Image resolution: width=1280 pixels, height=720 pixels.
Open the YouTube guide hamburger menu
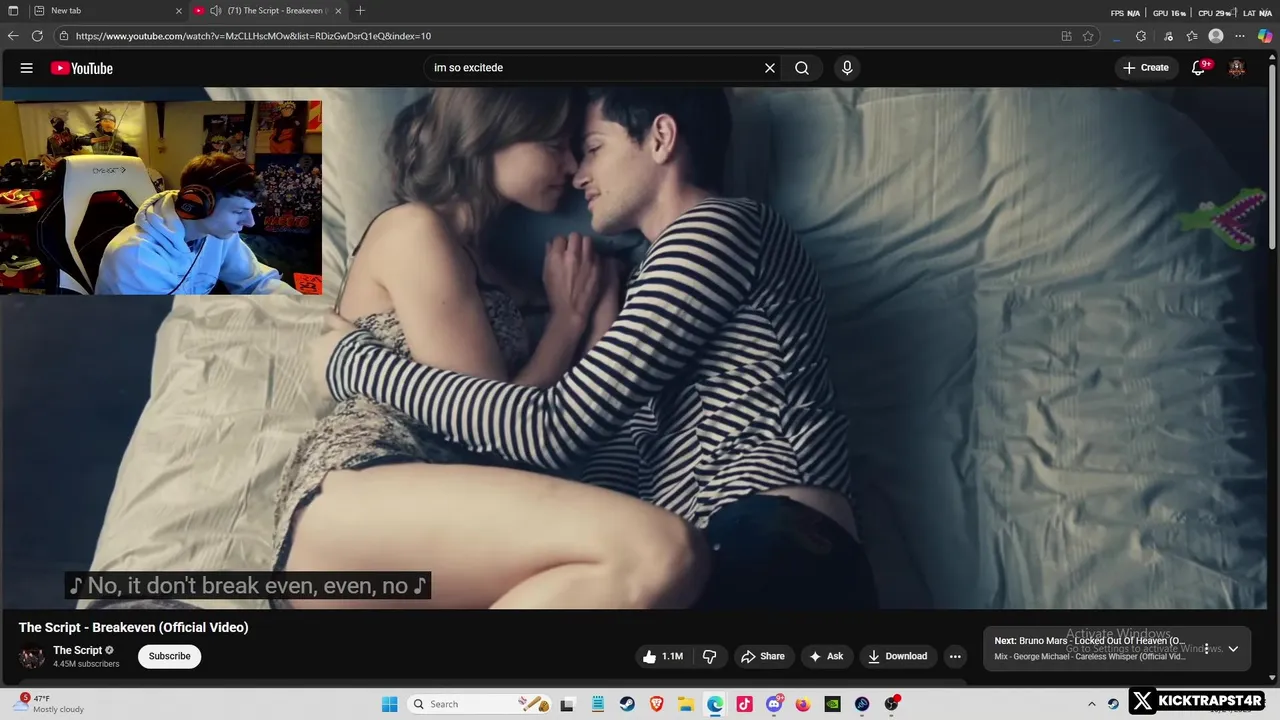pyautogui.click(x=27, y=68)
